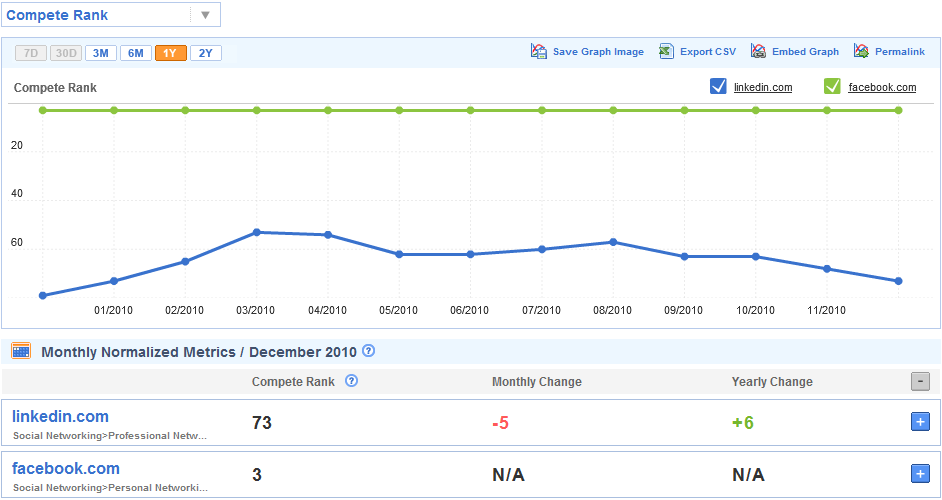
Task: Uncheck the linkedin.com series checkbox
Action: tap(718, 87)
